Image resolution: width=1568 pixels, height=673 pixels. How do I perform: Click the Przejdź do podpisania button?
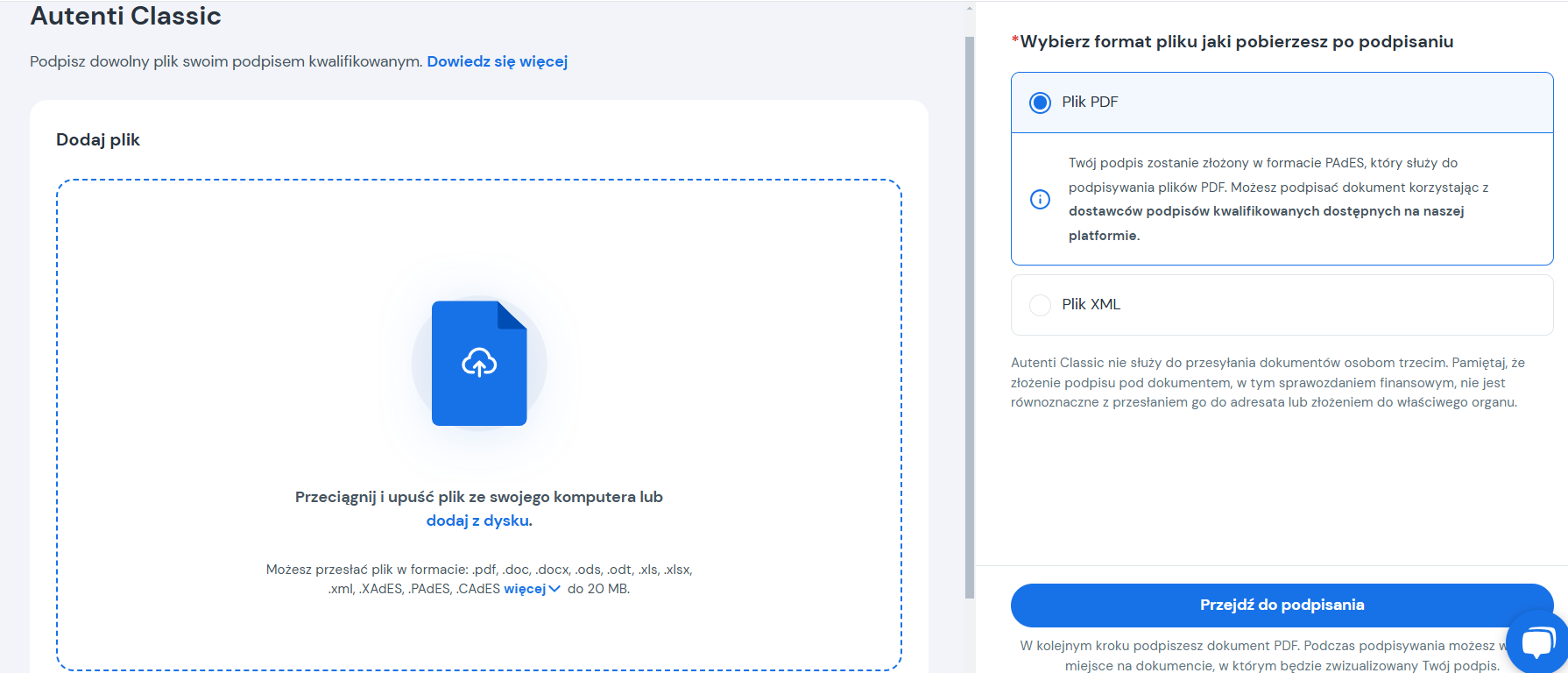click(x=1282, y=605)
